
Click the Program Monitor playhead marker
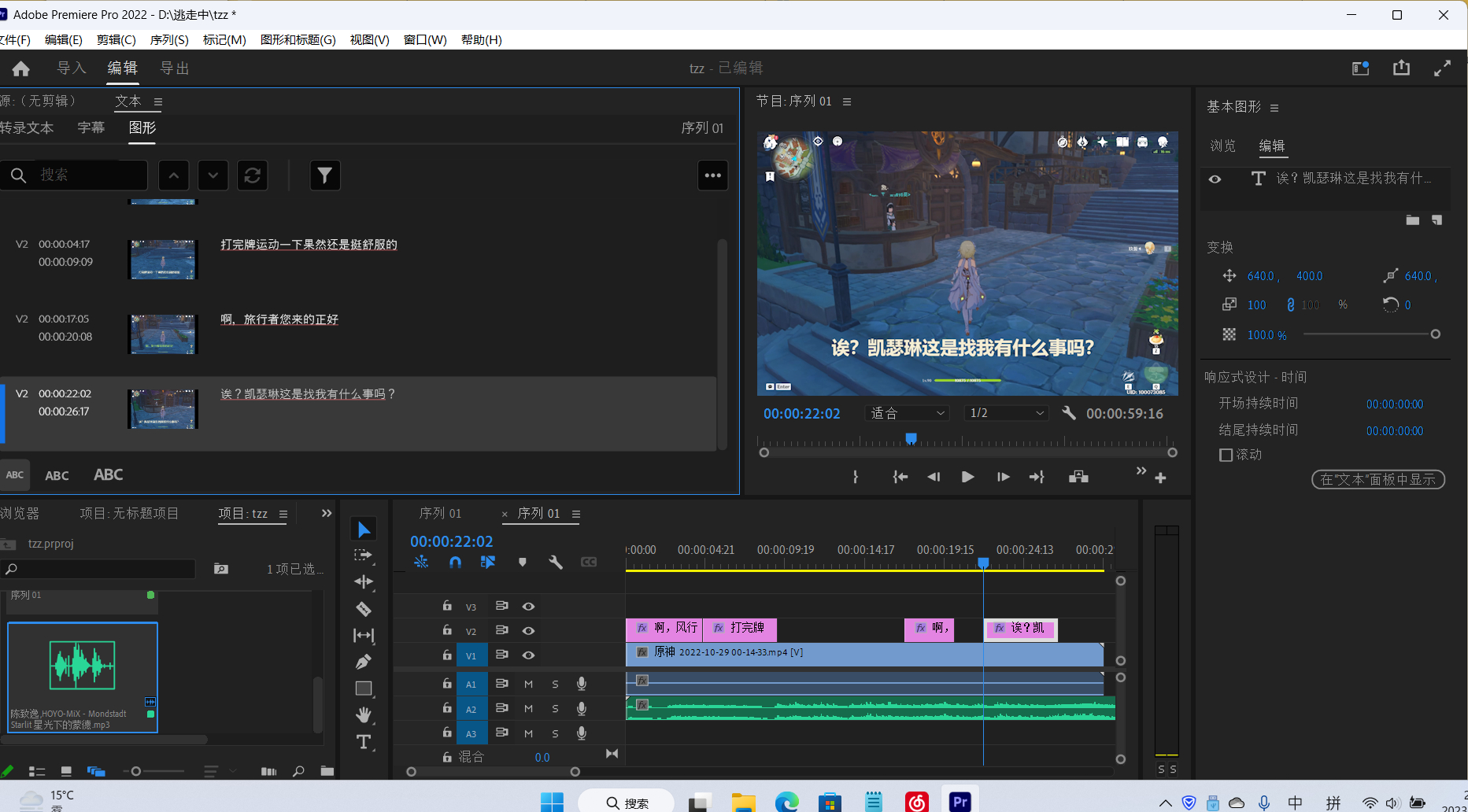(911, 439)
